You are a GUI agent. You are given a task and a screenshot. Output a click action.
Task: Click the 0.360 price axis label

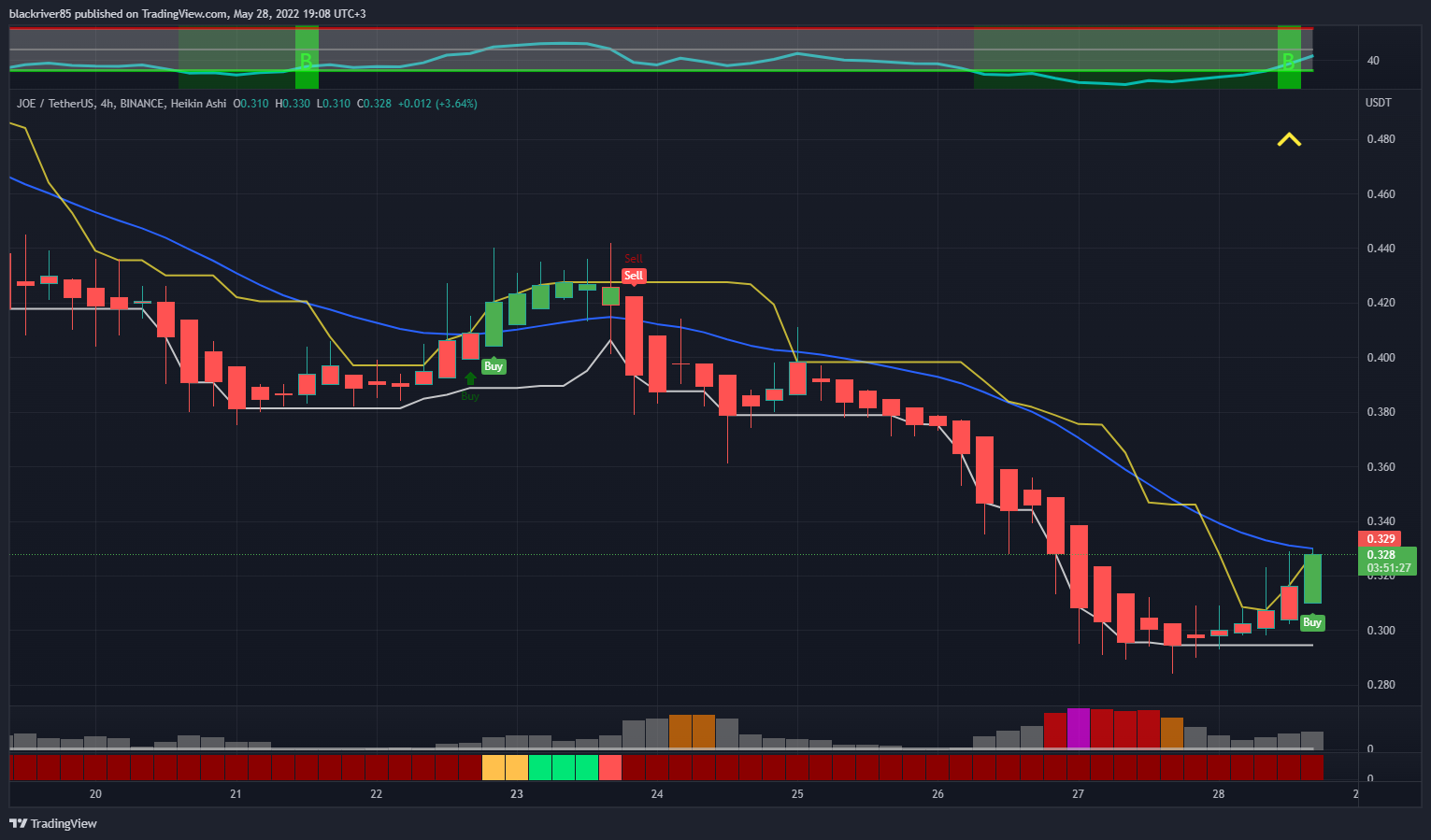click(1381, 467)
